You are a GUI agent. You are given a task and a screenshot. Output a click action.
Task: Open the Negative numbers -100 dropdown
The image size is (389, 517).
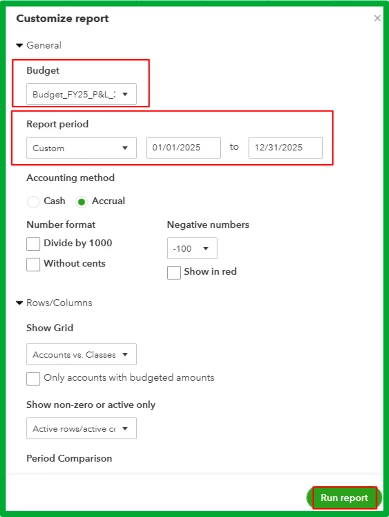(x=192, y=248)
